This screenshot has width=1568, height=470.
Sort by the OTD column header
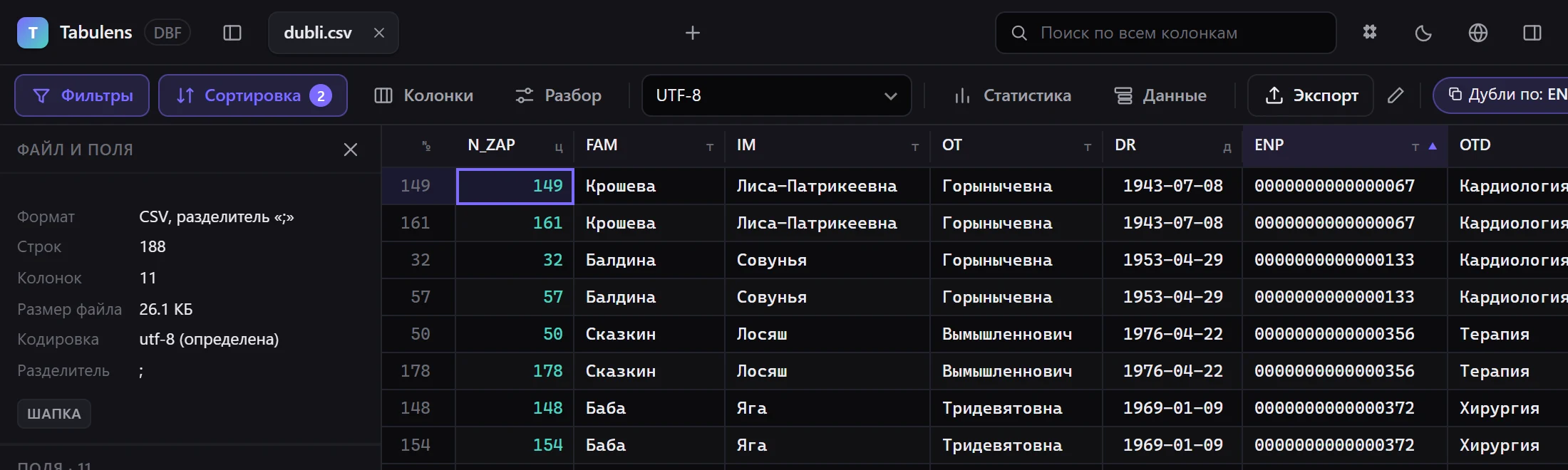[x=1508, y=145]
